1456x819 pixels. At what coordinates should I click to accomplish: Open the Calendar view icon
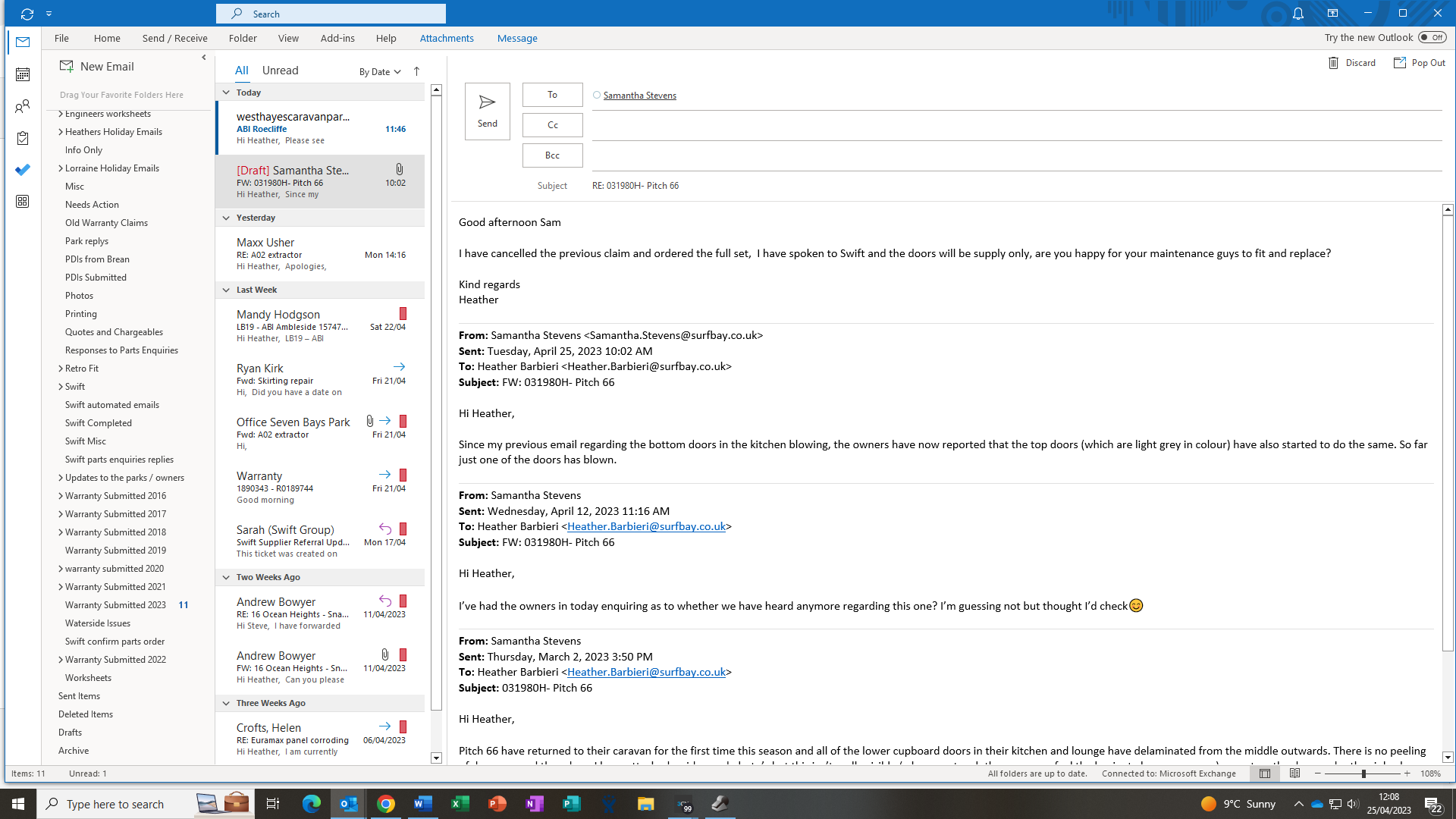pyautogui.click(x=23, y=74)
